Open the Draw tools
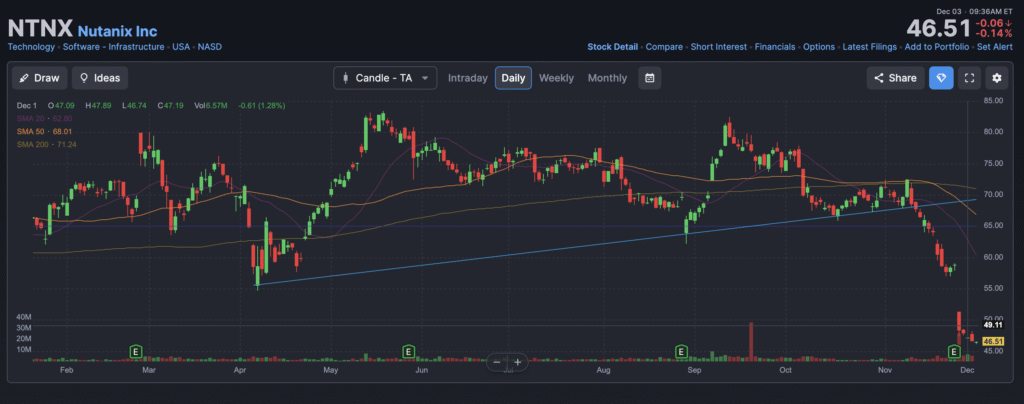The height and width of the screenshot is (404, 1024). pyautogui.click(x=38, y=78)
